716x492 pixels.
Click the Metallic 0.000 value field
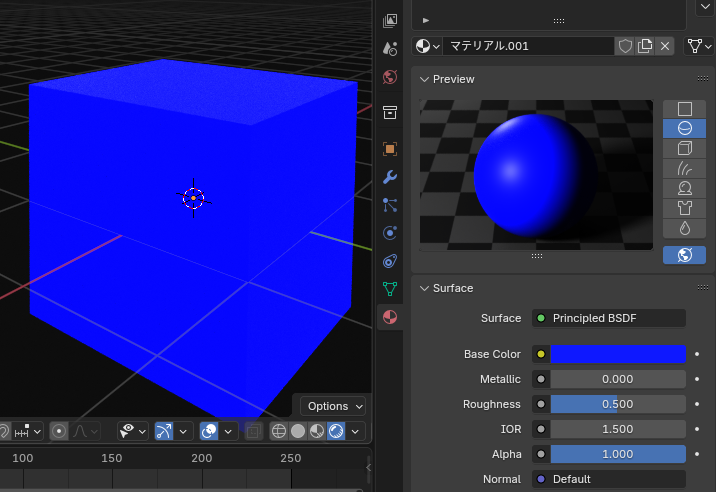pyautogui.click(x=618, y=379)
